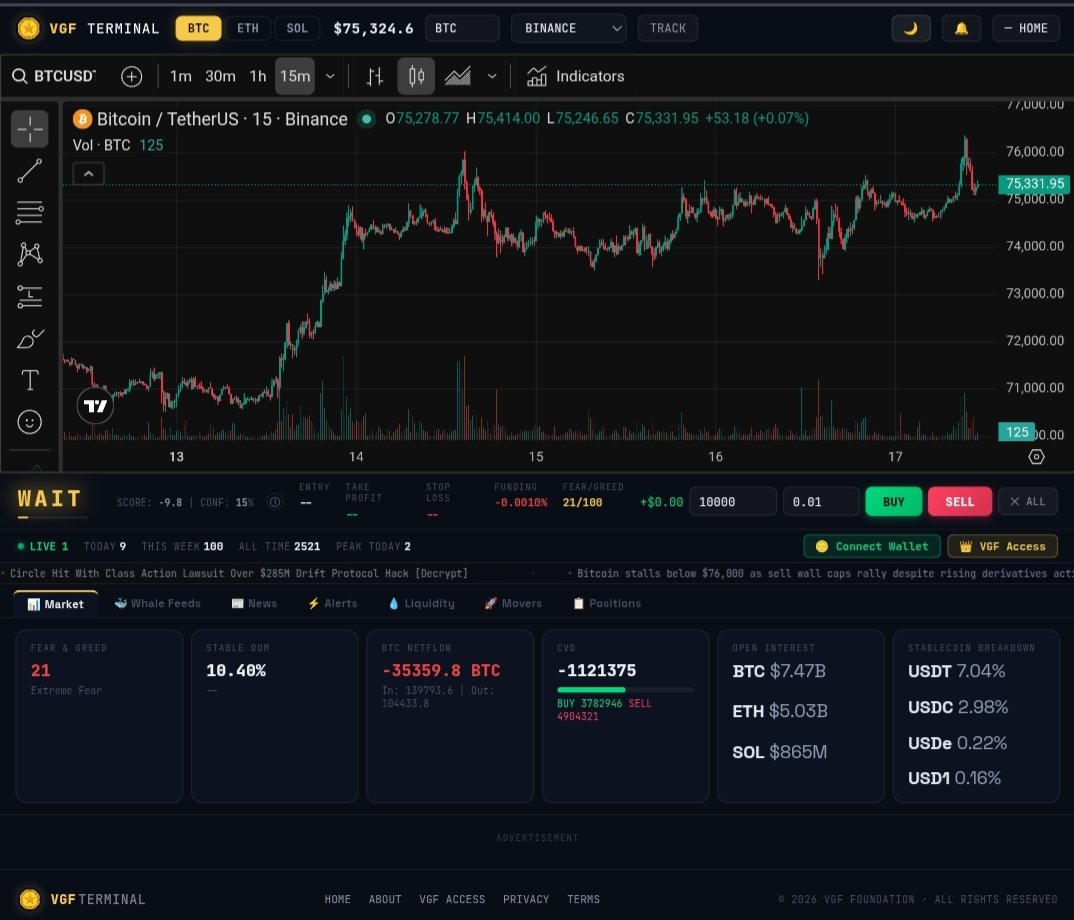Switch to 1m timeframe
The height and width of the screenshot is (920, 1074).
(x=181, y=76)
